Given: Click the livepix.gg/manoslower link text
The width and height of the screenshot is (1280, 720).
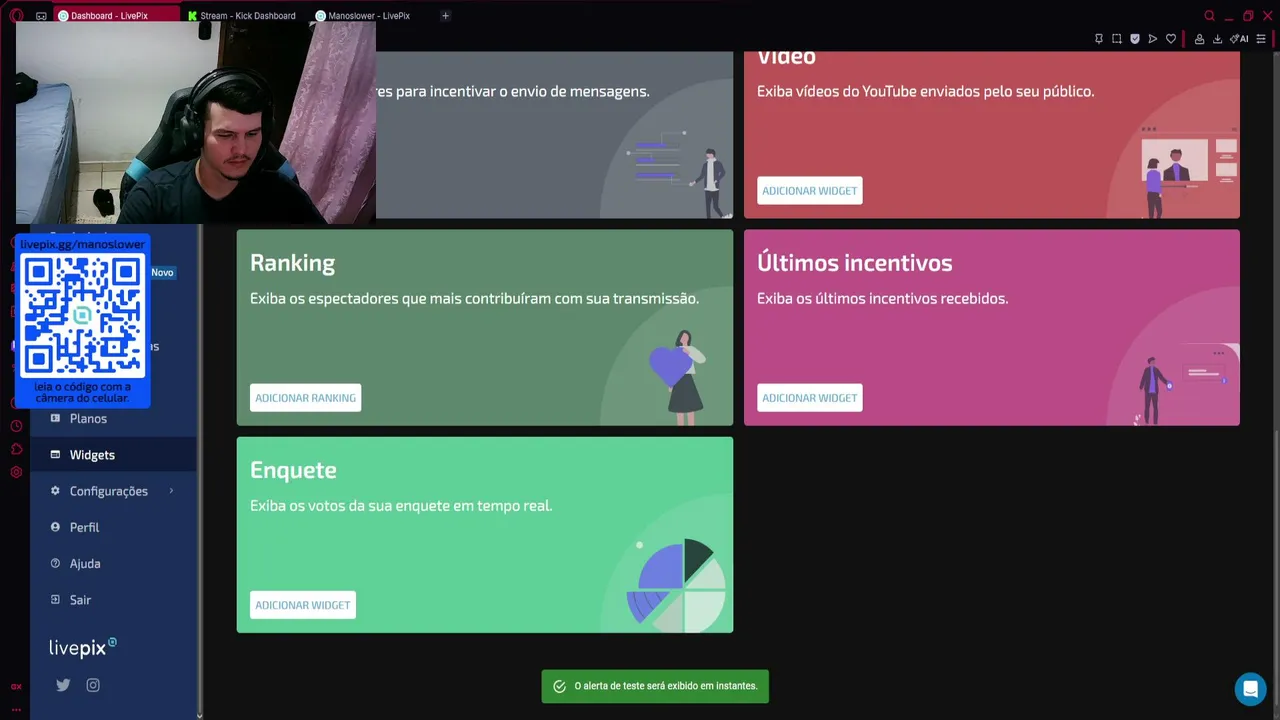Looking at the screenshot, I should tap(83, 244).
